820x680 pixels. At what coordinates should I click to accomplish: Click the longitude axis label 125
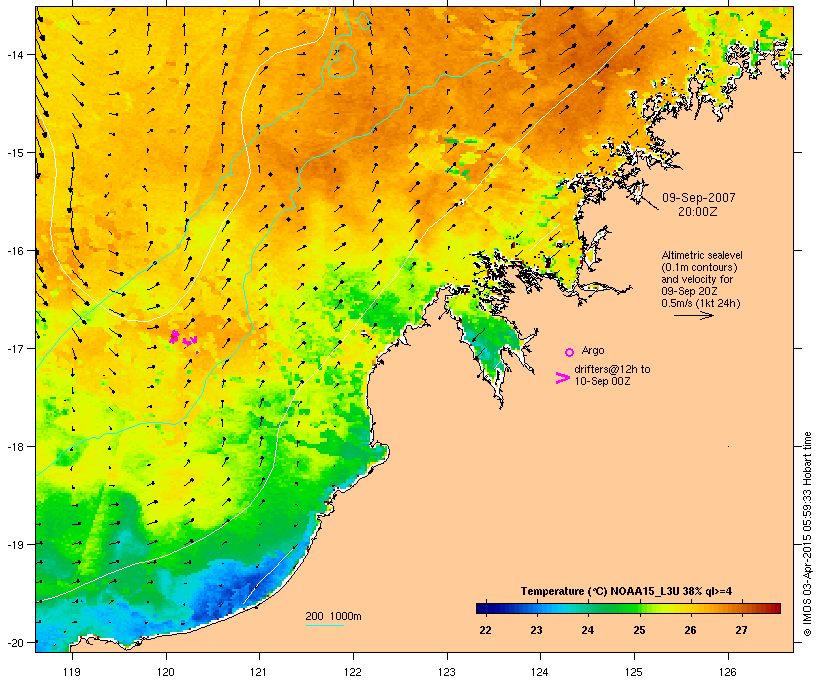pos(634,672)
